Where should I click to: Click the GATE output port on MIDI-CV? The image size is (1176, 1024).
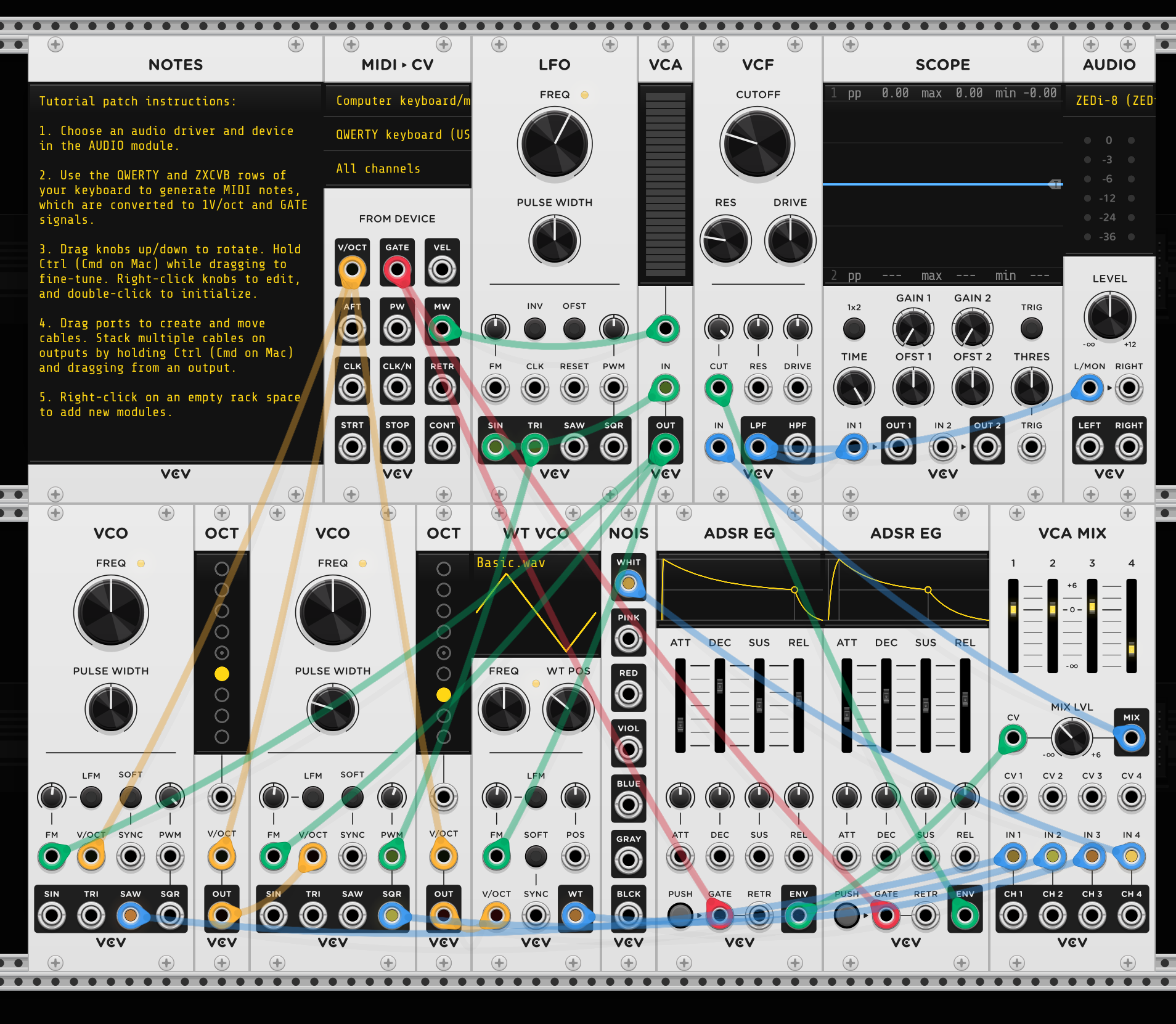(x=397, y=269)
